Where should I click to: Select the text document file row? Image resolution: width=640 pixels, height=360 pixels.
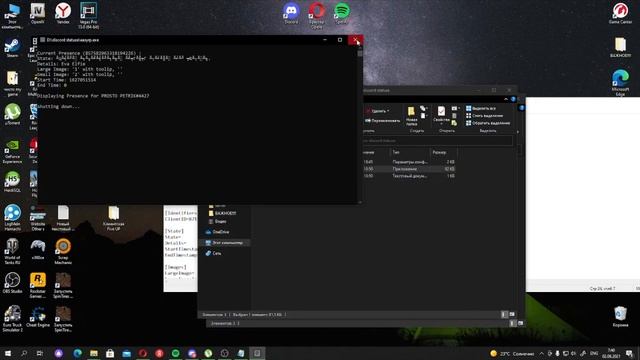click(409, 176)
